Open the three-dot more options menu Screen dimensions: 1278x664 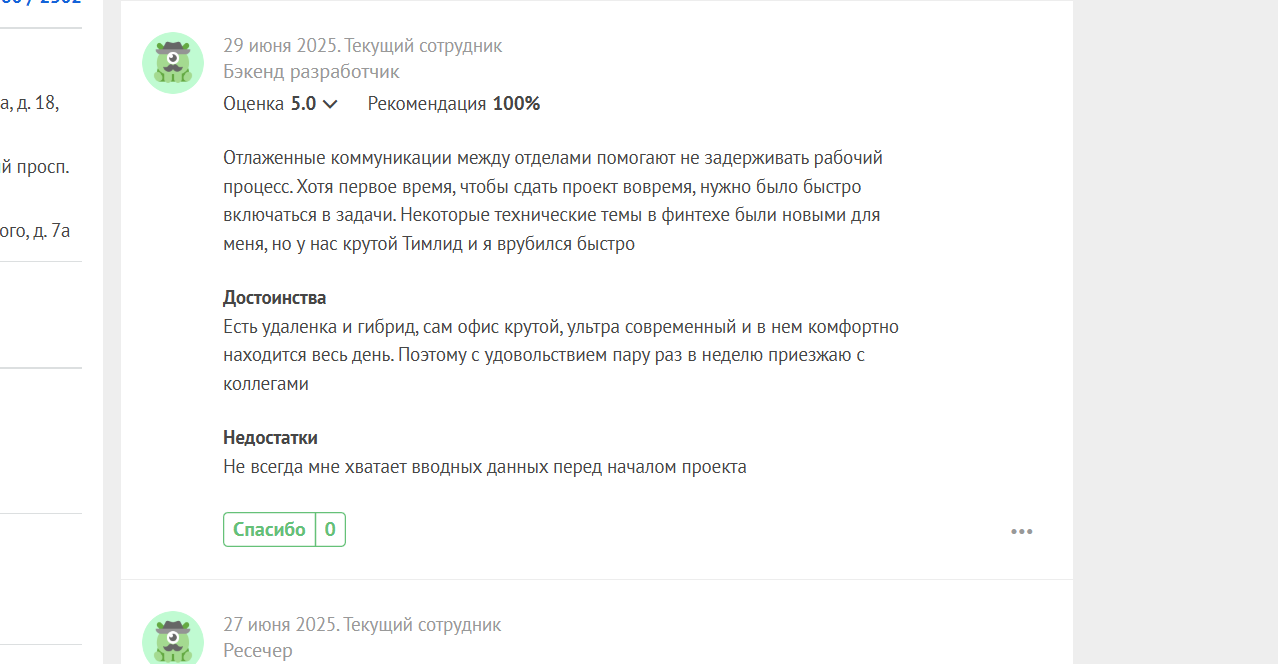1021,532
